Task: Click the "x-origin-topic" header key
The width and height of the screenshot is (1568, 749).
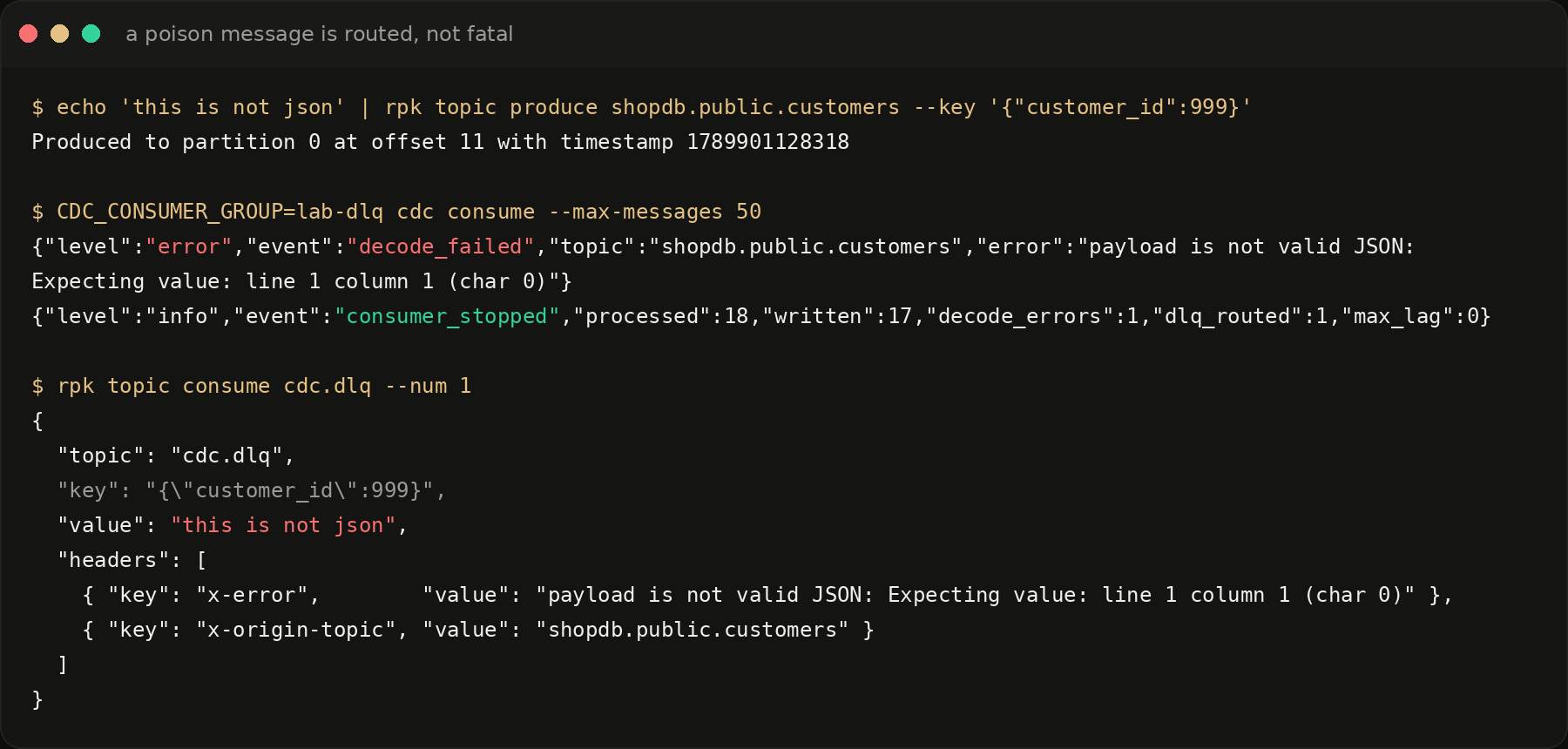Action: pos(295,630)
